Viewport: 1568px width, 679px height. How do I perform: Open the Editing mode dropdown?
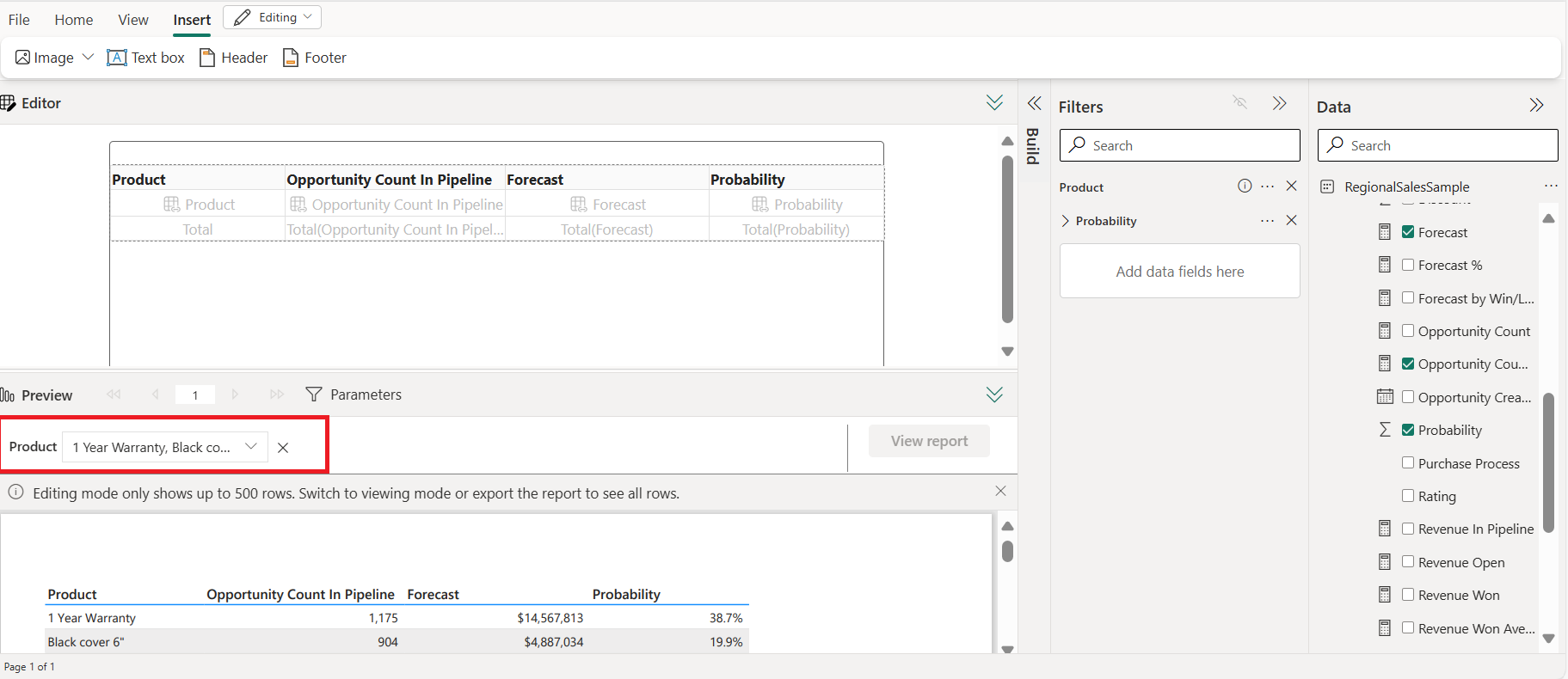[272, 17]
